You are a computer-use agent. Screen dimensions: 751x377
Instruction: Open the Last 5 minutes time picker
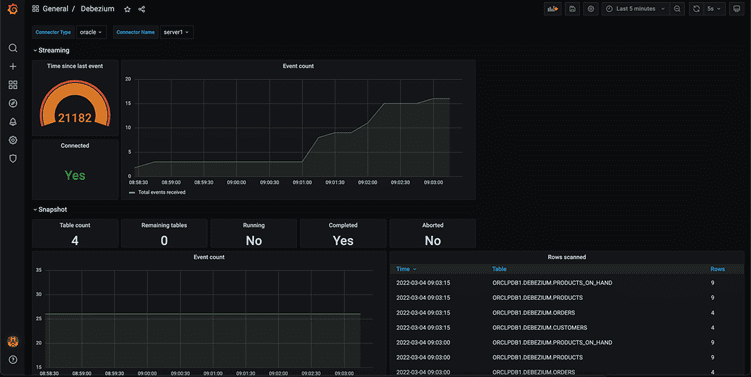tap(636, 9)
